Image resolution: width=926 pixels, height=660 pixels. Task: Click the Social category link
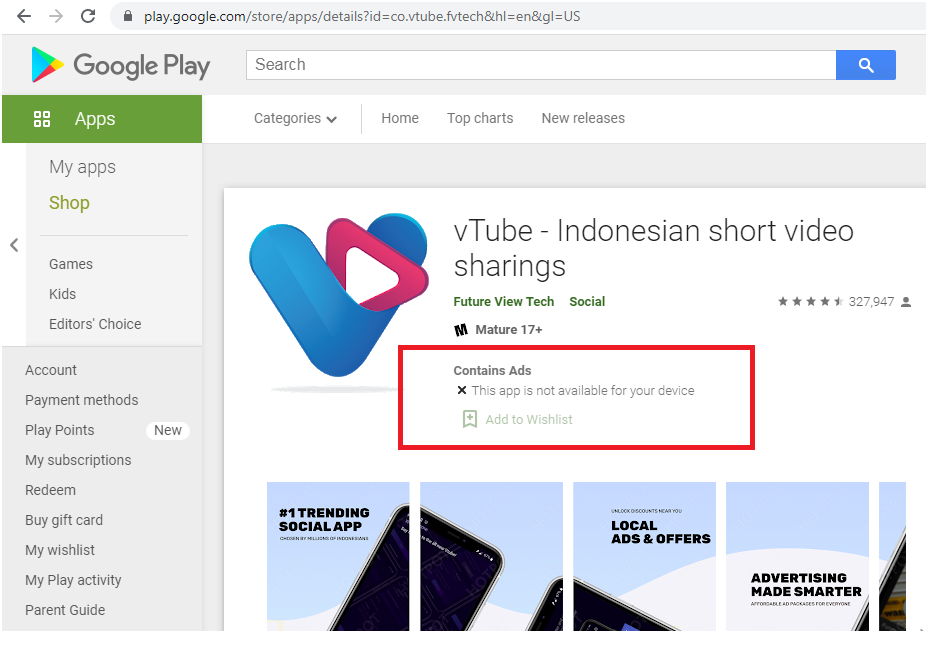(587, 302)
